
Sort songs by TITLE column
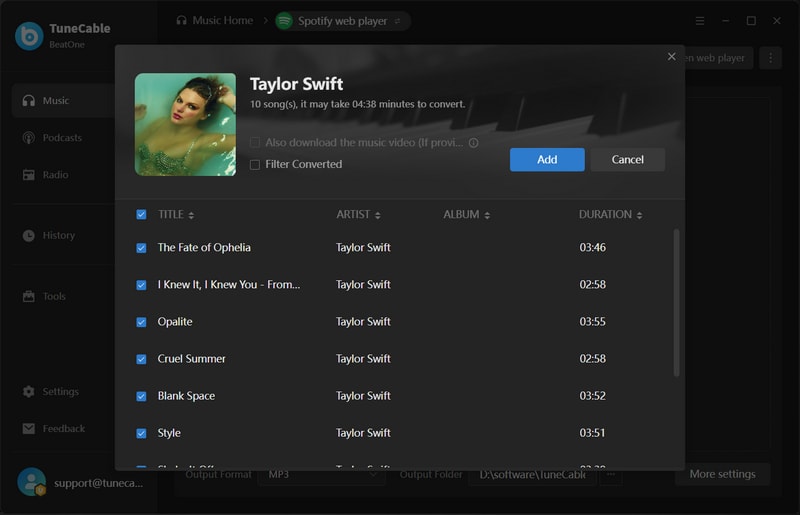pos(176,214)
